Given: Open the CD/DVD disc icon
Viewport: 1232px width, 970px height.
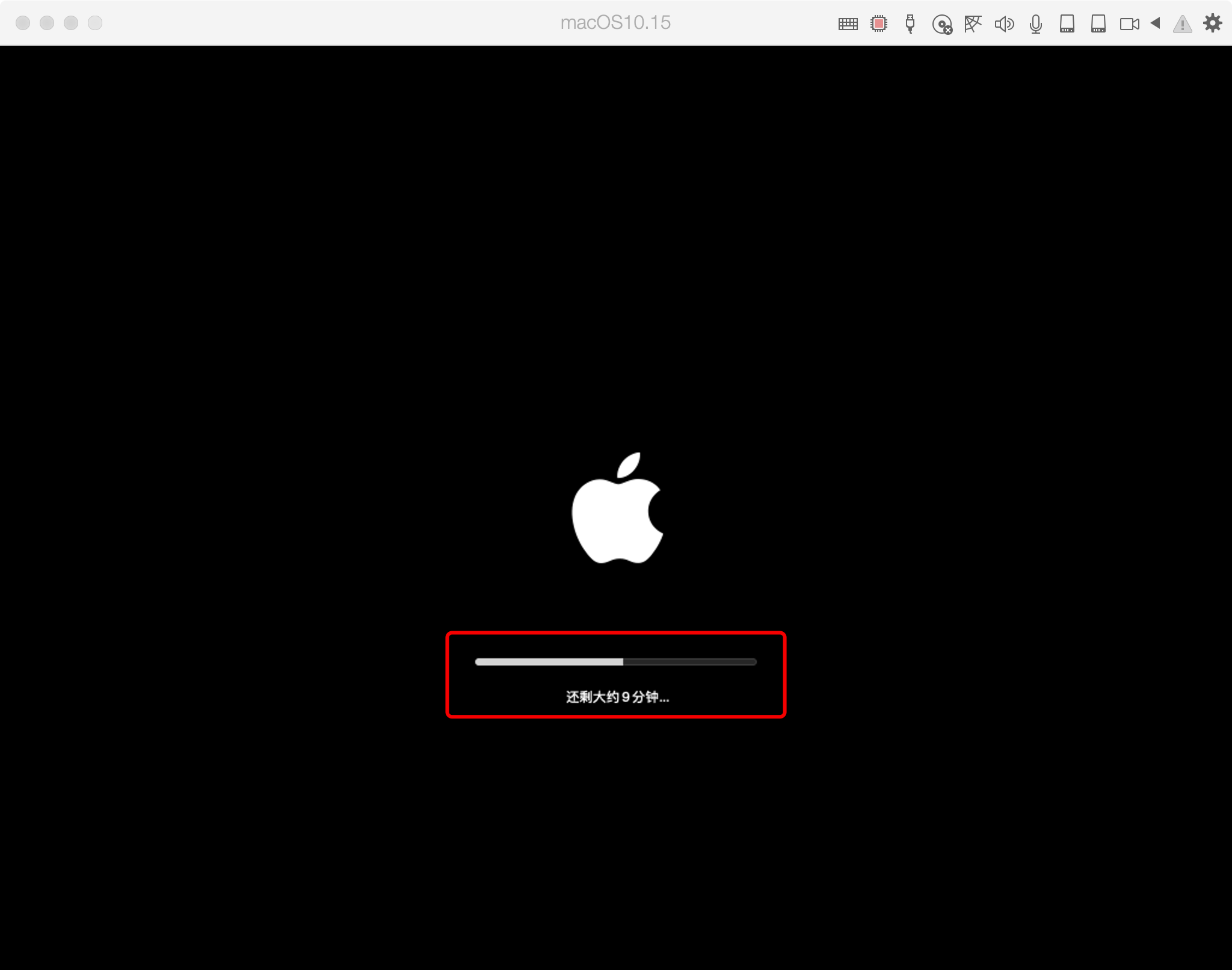Looking at the screenshot, I should (x=941, y=25).
